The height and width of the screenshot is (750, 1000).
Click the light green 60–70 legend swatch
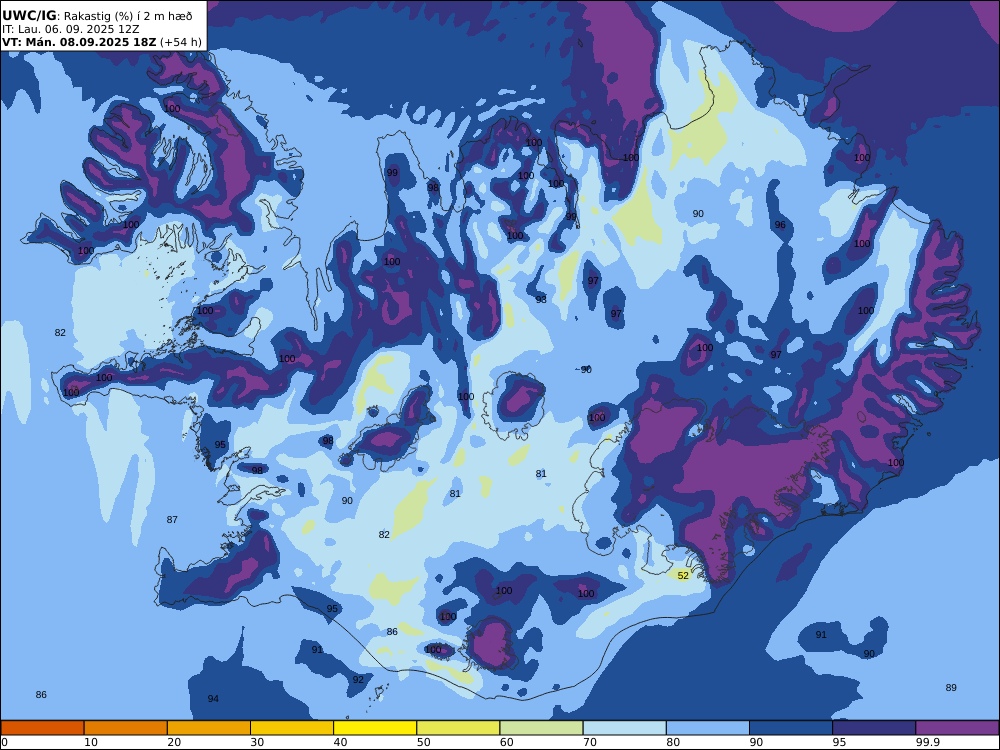(x=541, y=728)
